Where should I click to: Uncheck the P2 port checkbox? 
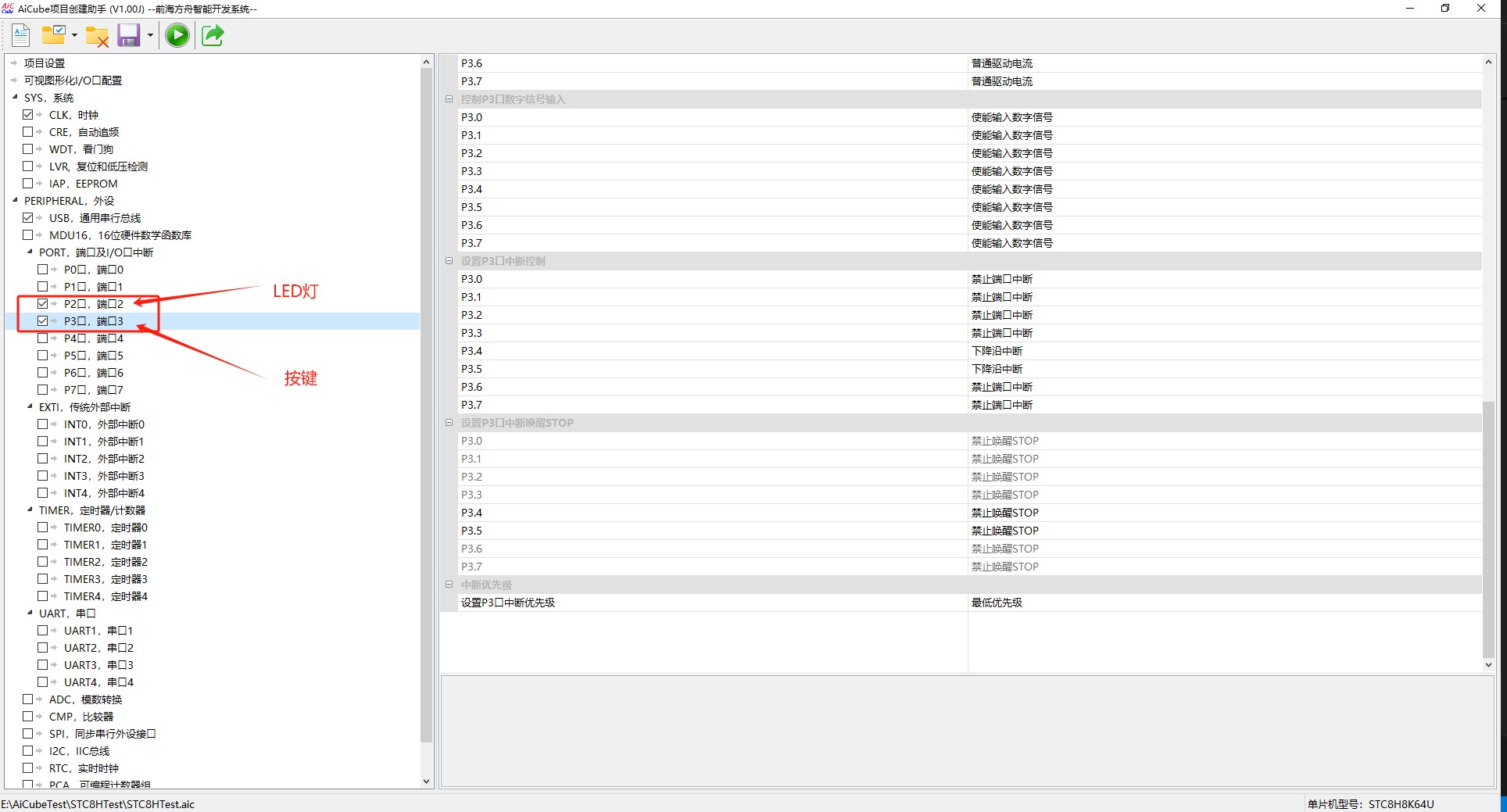[x=43, y=304]
